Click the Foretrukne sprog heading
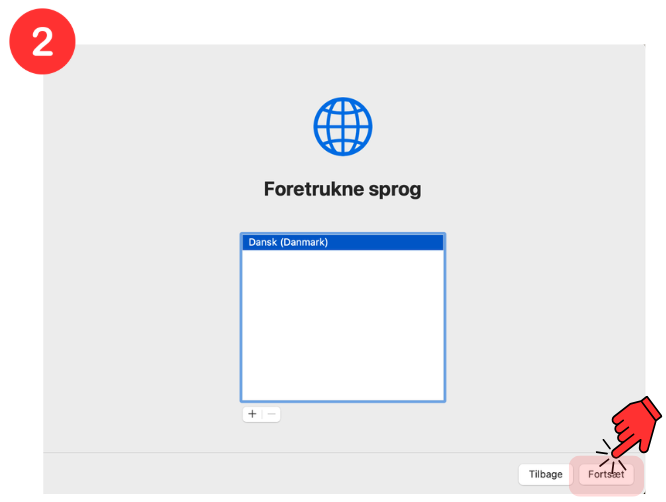The width and height of the screenshot is (666, 502). 342,189
